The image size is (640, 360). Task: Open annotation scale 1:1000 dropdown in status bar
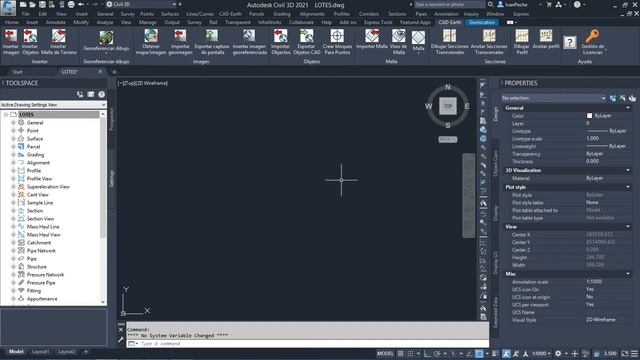pyautogui.click(x=541, y=353)
